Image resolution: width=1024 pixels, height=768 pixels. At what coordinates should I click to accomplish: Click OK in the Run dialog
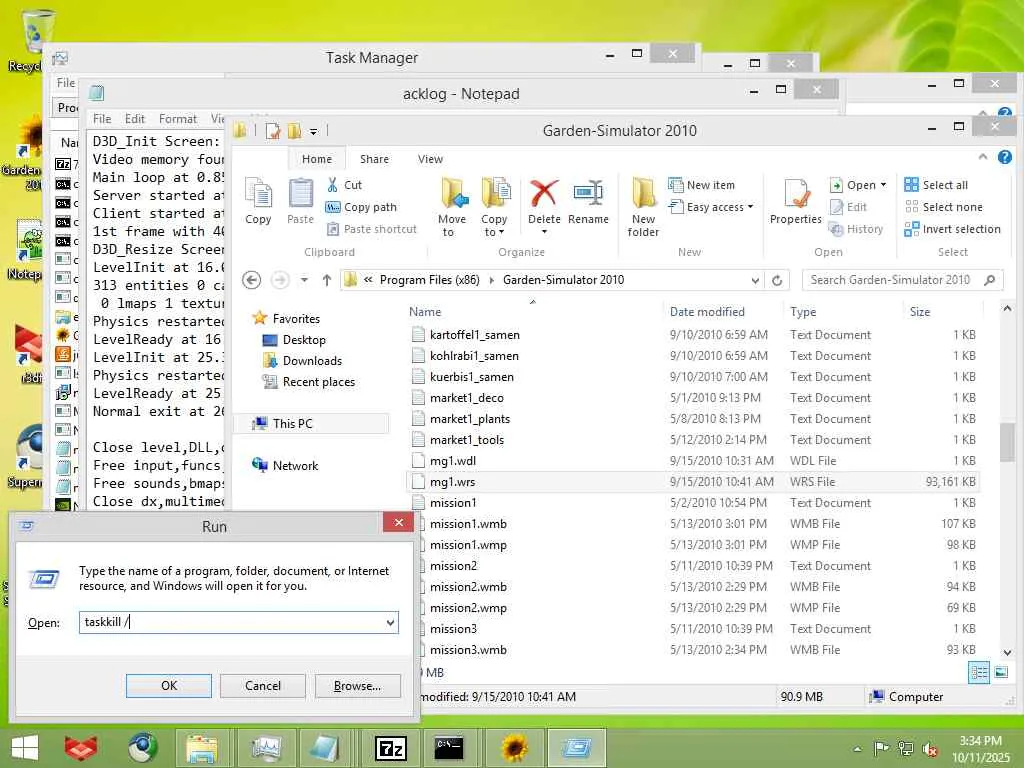[168, 686]
